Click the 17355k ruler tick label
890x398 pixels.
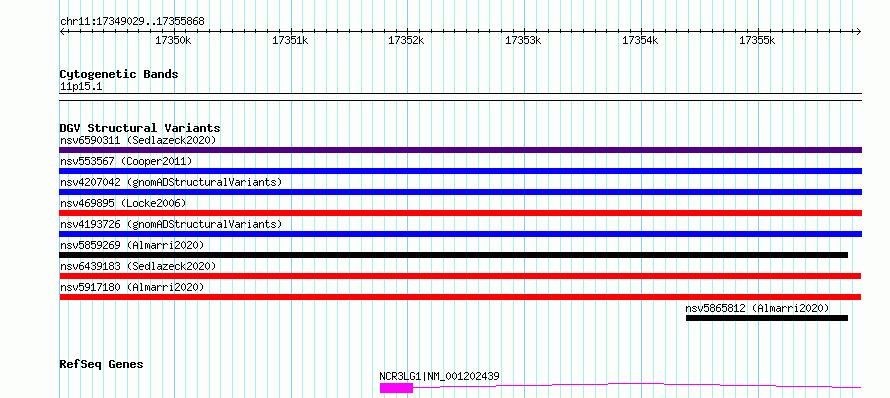pos(757,40)
